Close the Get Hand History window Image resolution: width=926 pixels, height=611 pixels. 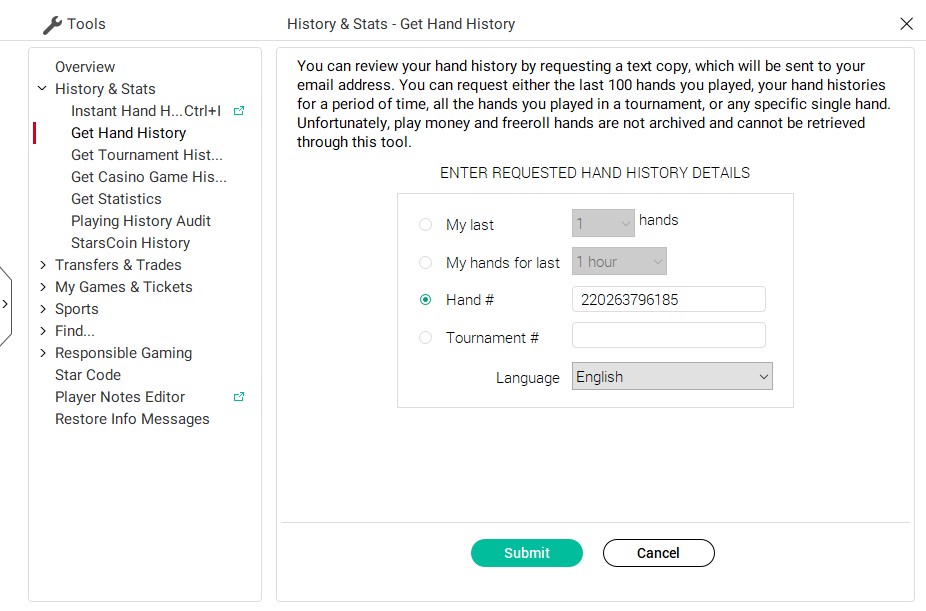(x=907, y=24)
